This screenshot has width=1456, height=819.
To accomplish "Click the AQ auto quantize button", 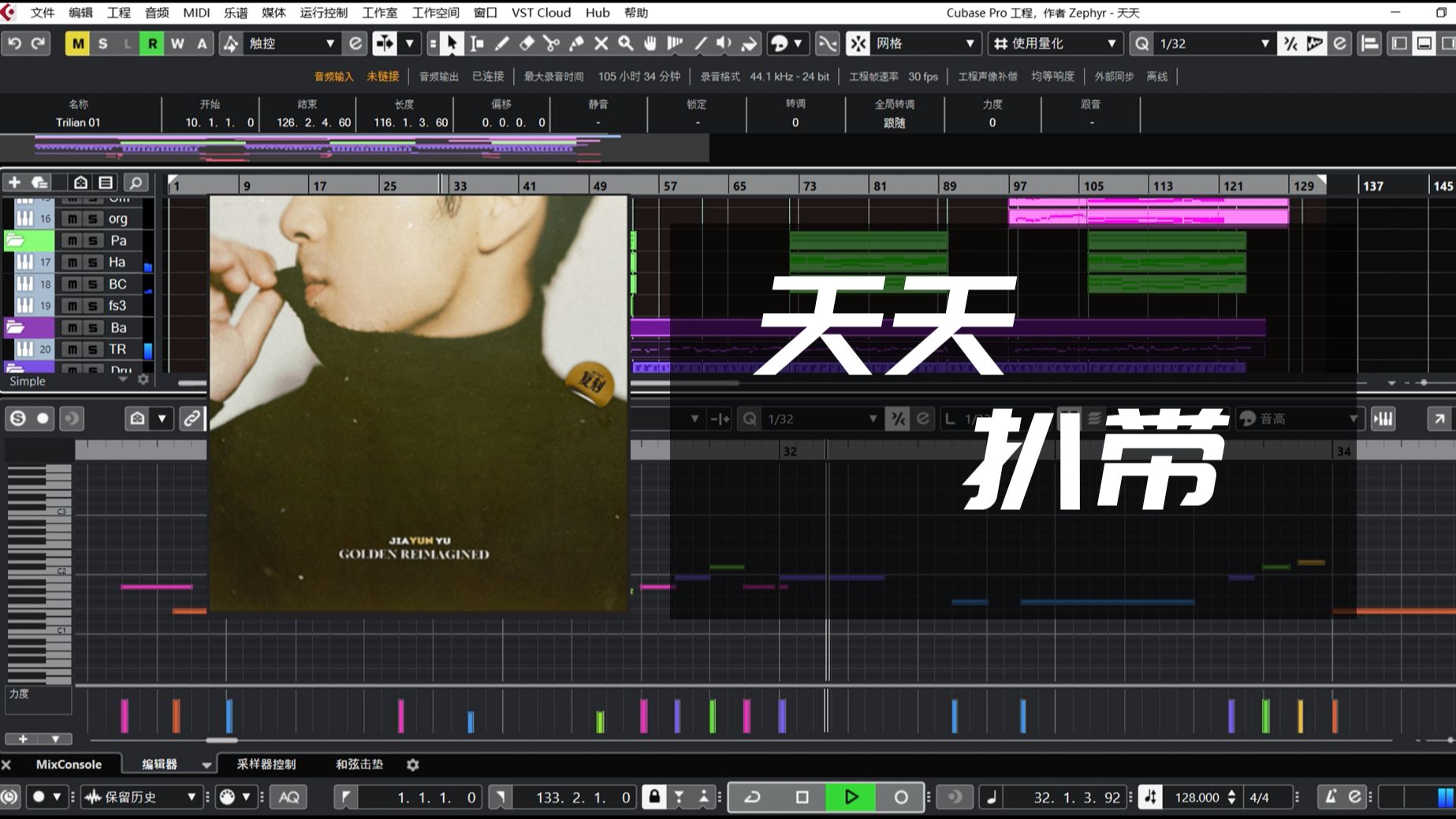I will pos(289,797).
